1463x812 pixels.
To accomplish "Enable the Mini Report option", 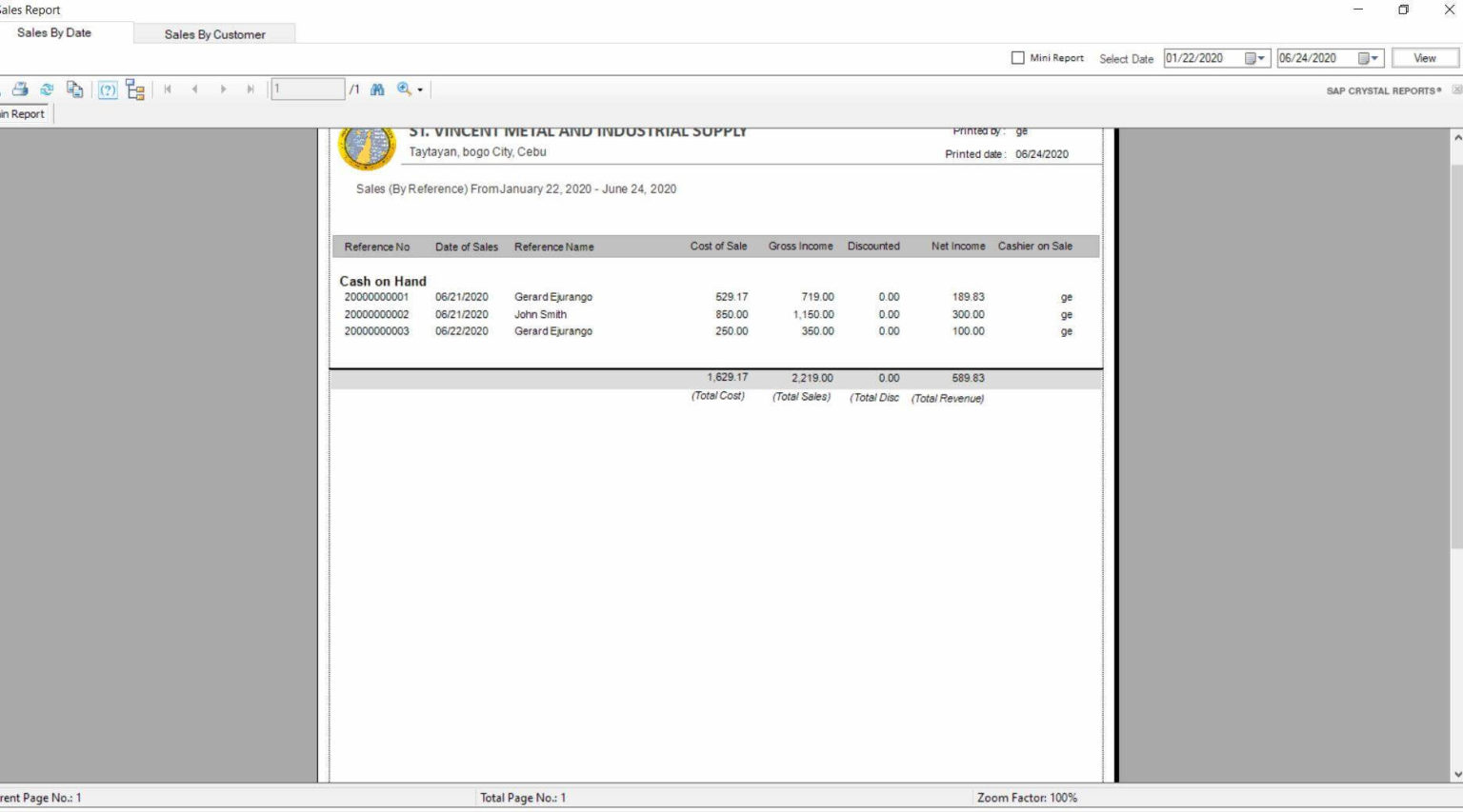I will pos(1017,58).
